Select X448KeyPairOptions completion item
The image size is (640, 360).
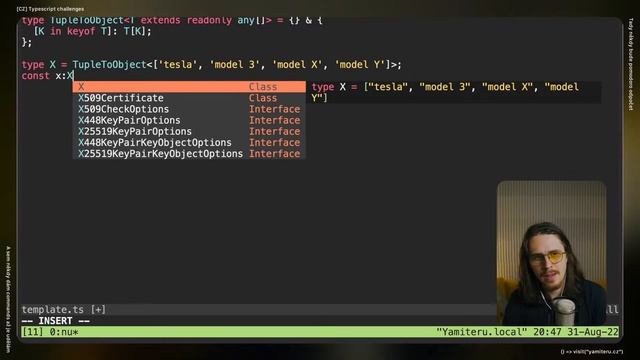click(x=189, y=120)
